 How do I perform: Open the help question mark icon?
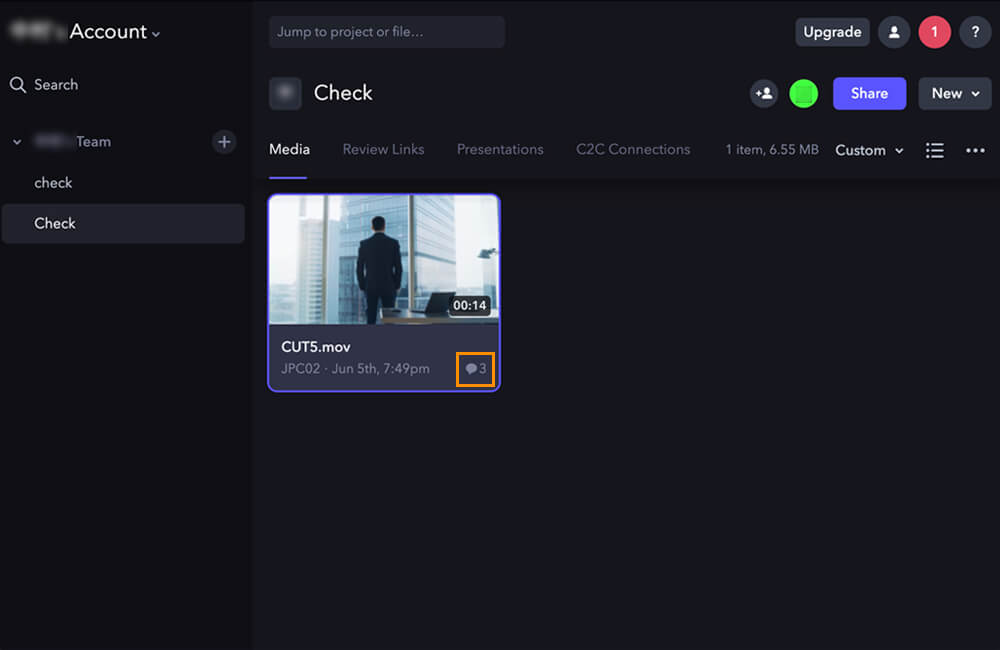coord(975,32)
